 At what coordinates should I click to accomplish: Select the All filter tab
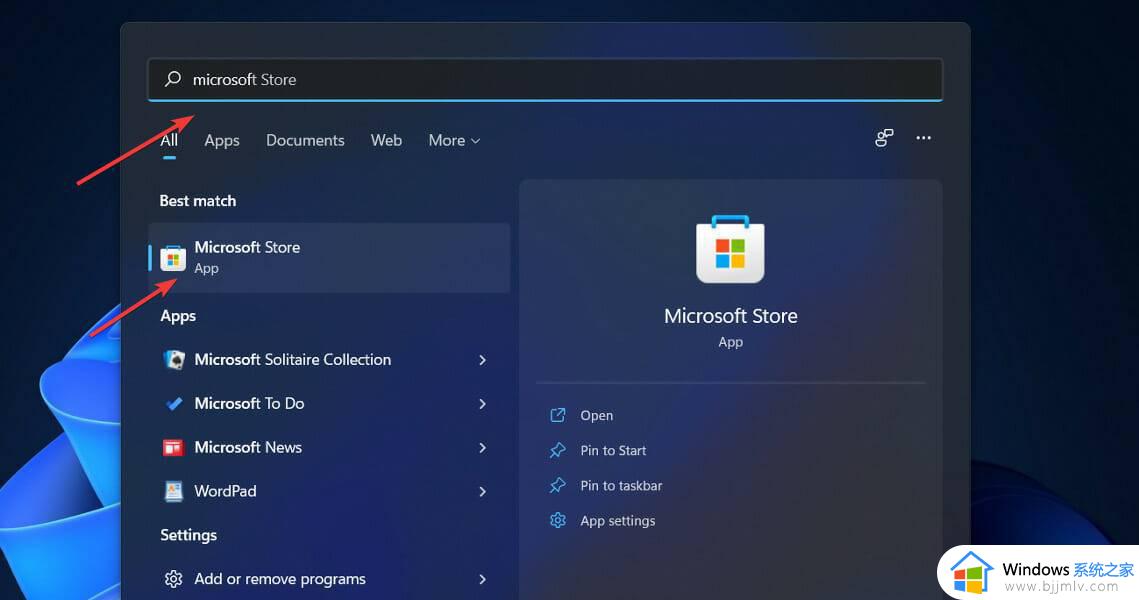169,140
